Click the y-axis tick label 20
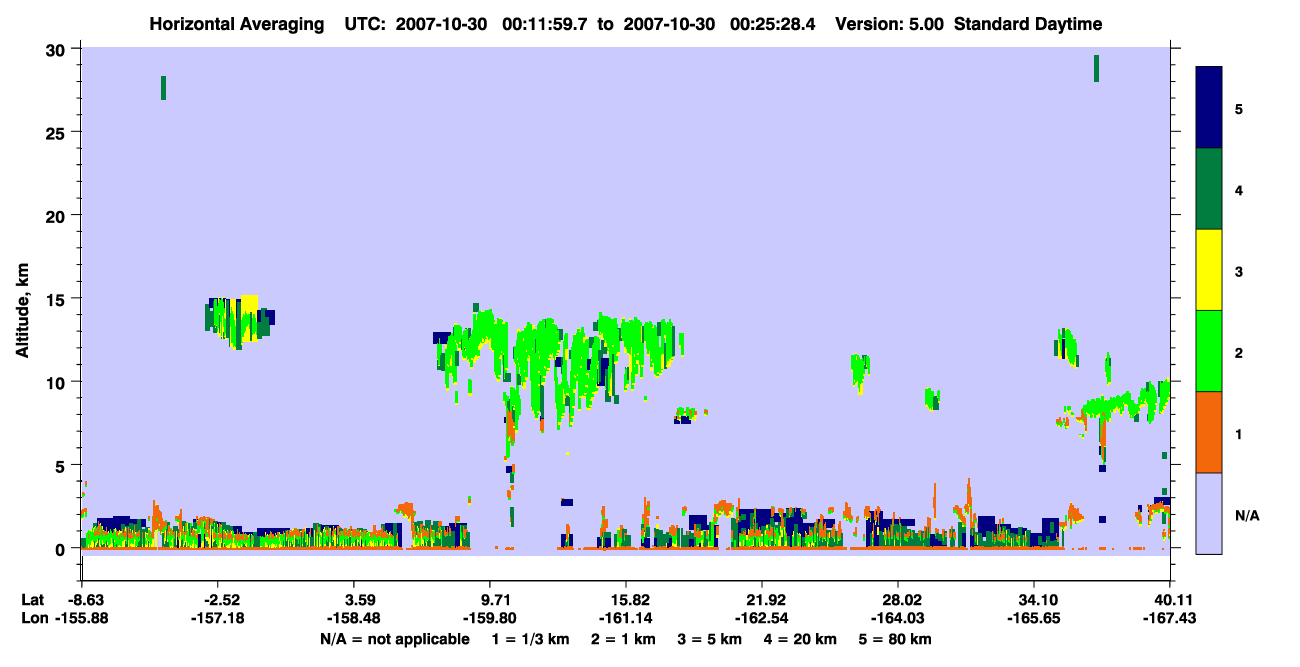 57,216
